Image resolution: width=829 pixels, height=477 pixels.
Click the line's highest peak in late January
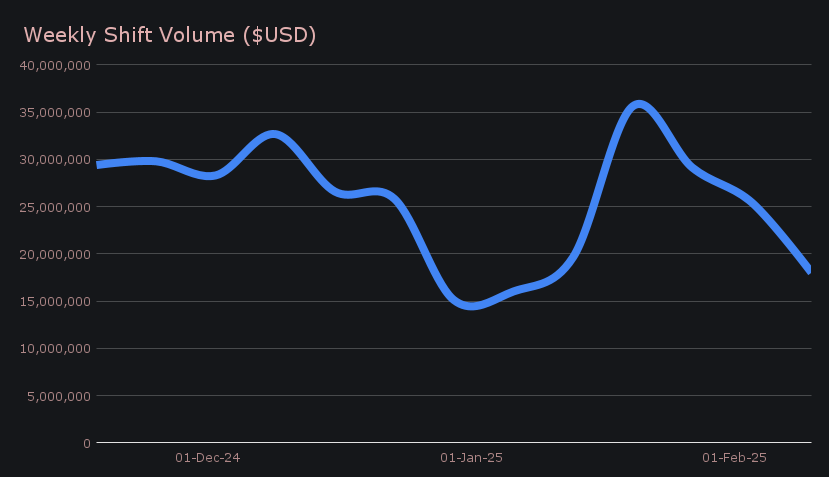click(639, 104)
